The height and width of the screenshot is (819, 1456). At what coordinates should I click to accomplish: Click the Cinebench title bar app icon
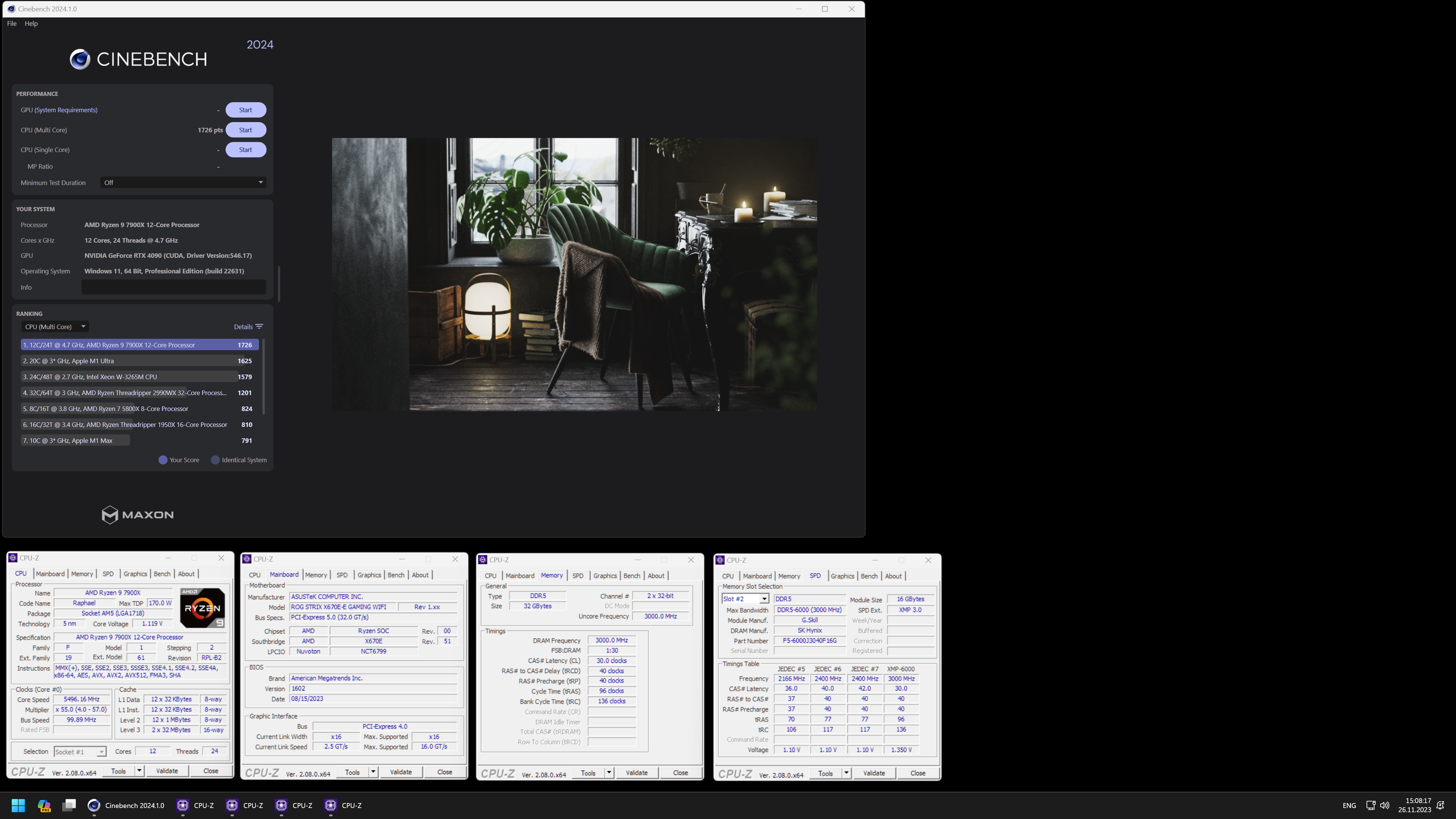[11, 9]
